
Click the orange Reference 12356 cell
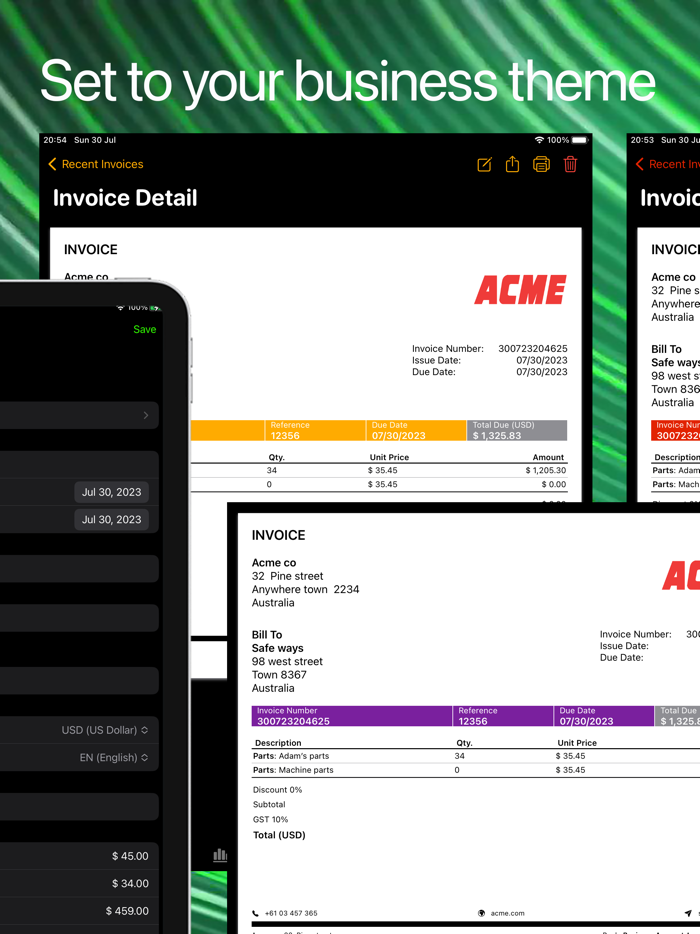(x=315, y=431)
